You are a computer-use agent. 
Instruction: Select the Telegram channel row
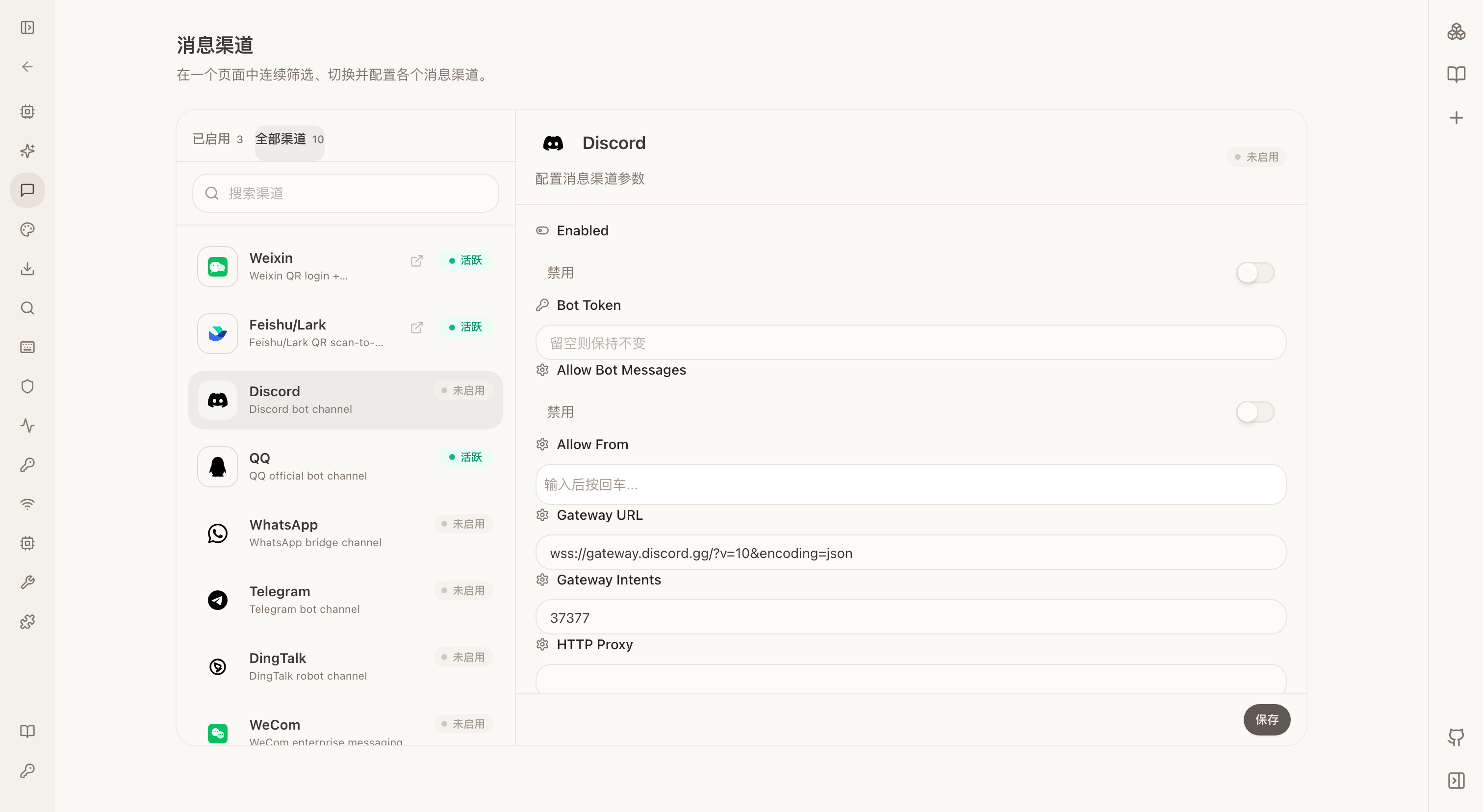coord(345,600)
